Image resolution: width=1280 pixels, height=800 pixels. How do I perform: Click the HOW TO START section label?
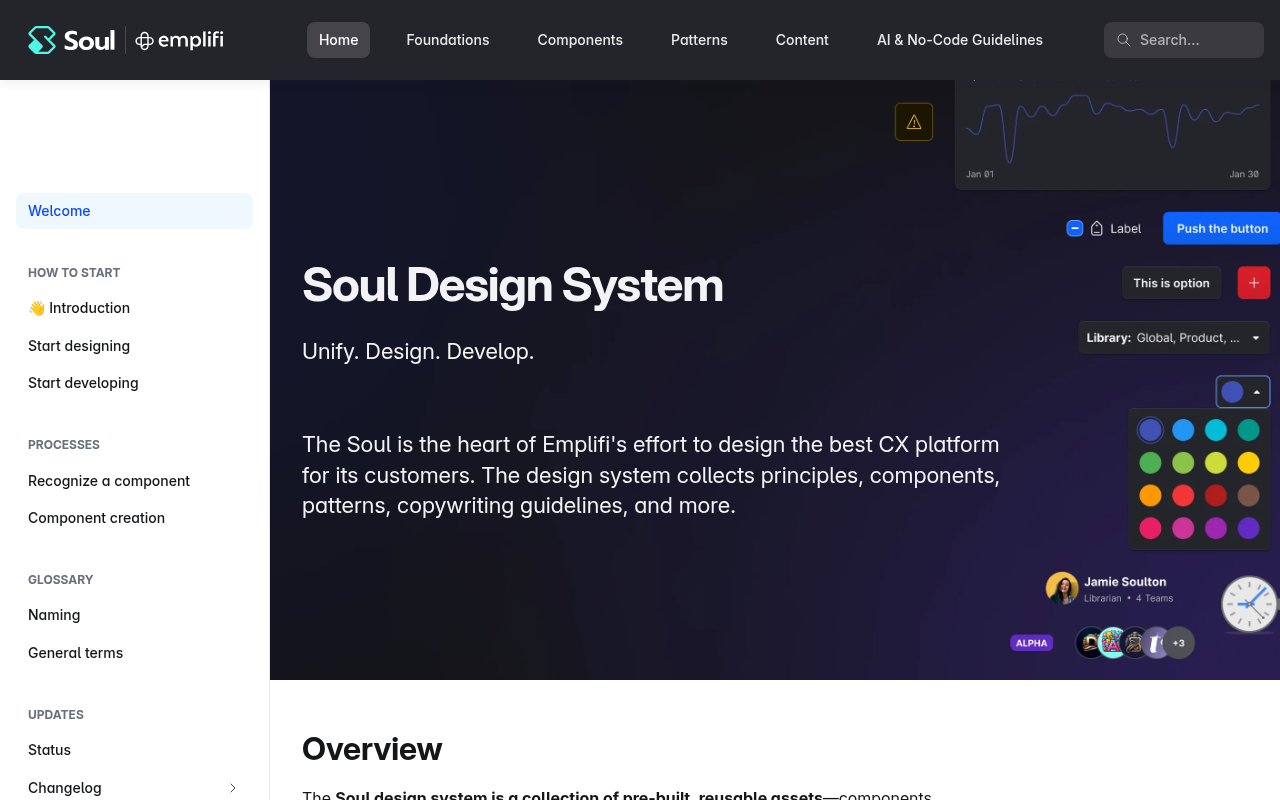tap(74, 273)
